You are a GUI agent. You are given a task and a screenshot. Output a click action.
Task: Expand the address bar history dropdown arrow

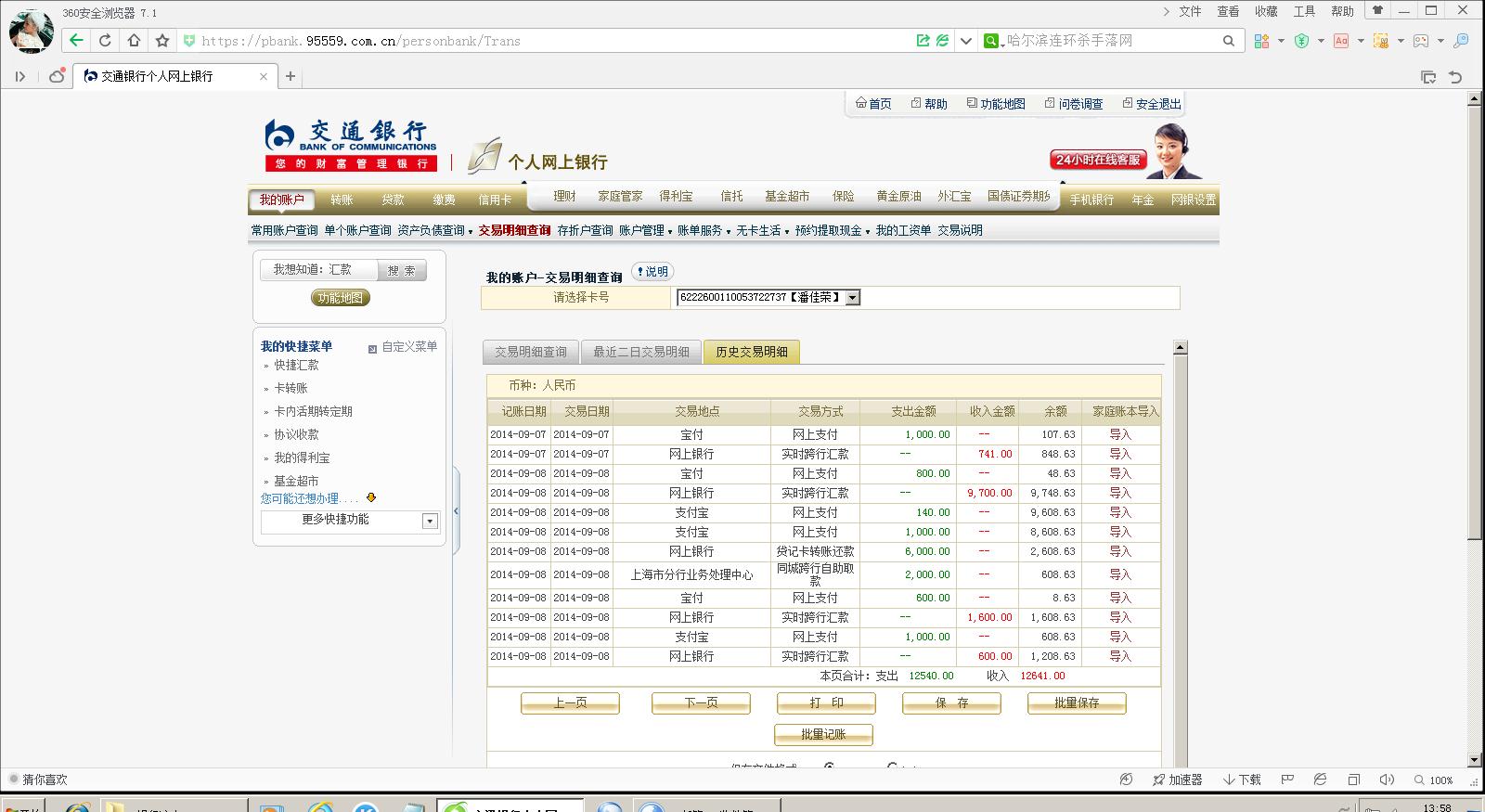pyautogui.click(x=965, y=41)
